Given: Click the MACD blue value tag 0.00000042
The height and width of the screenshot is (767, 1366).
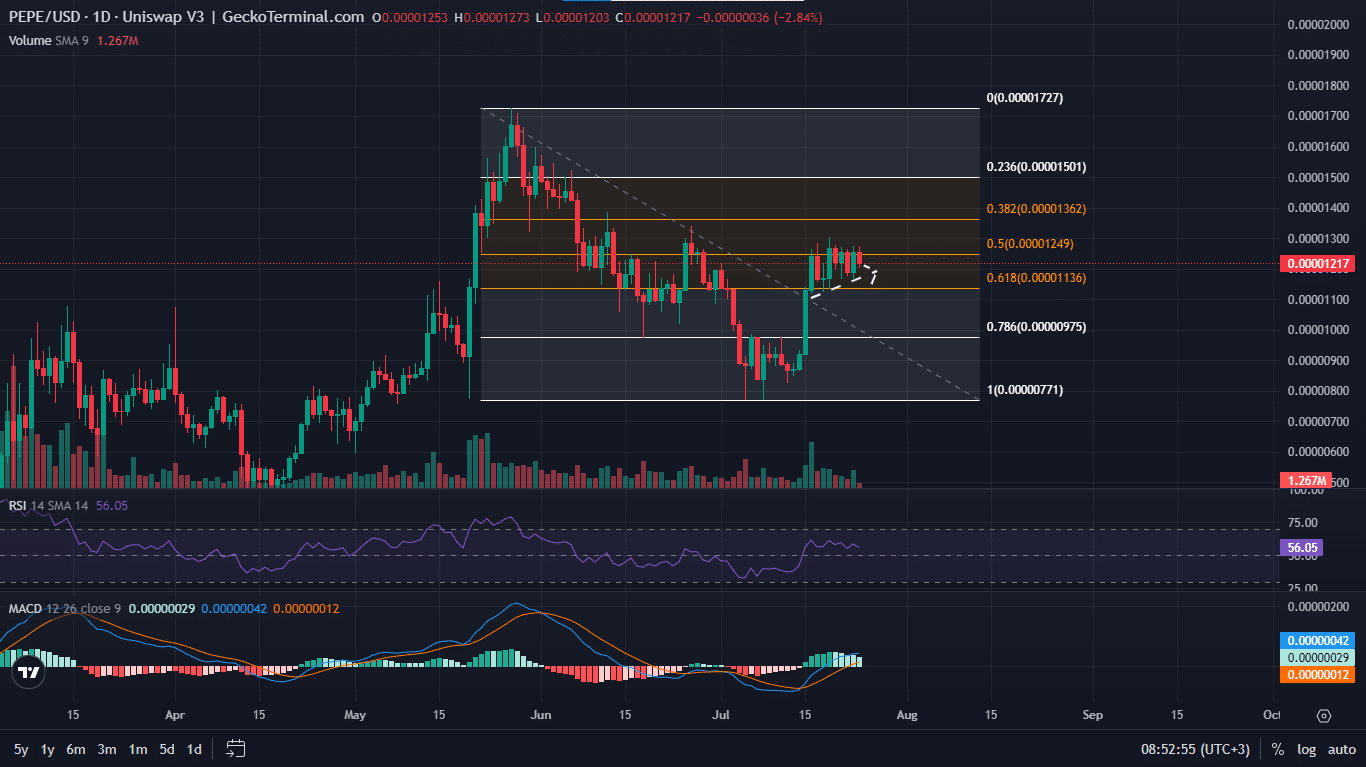Looking at the screenshot, I should point(1318,641).
